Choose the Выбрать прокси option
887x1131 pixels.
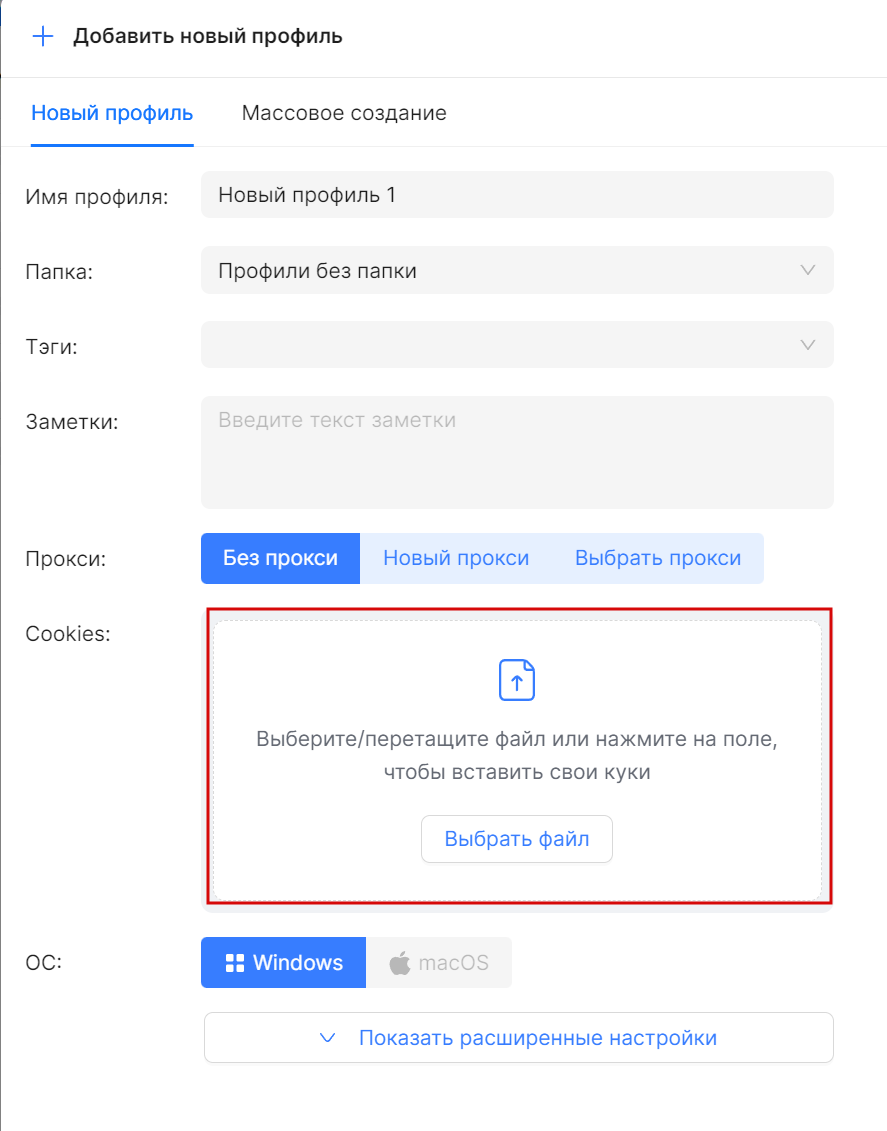click(x=658, y=558)
